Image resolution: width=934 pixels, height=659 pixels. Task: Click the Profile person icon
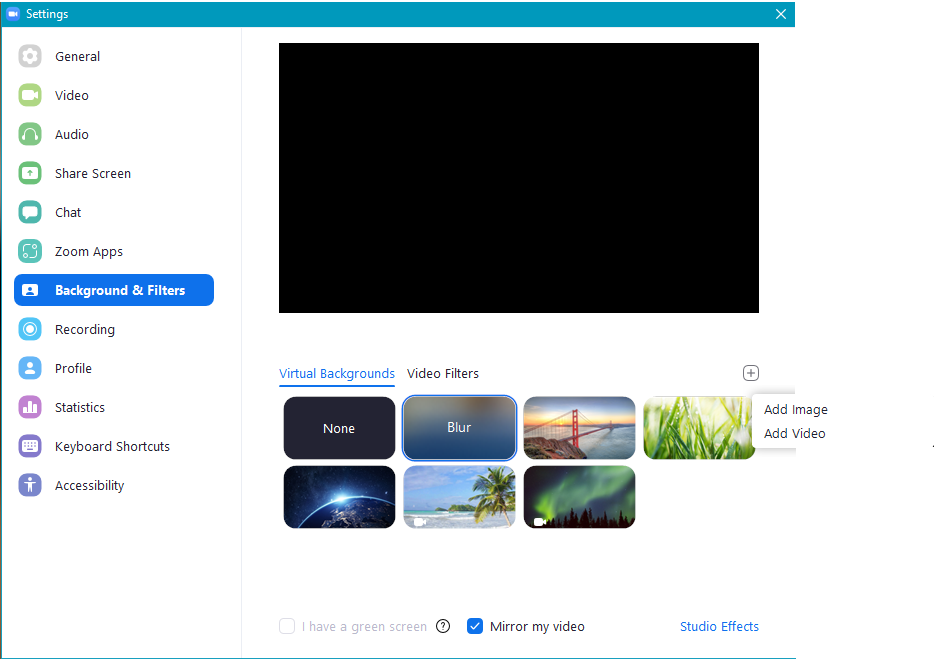click(x=30, y=368)
